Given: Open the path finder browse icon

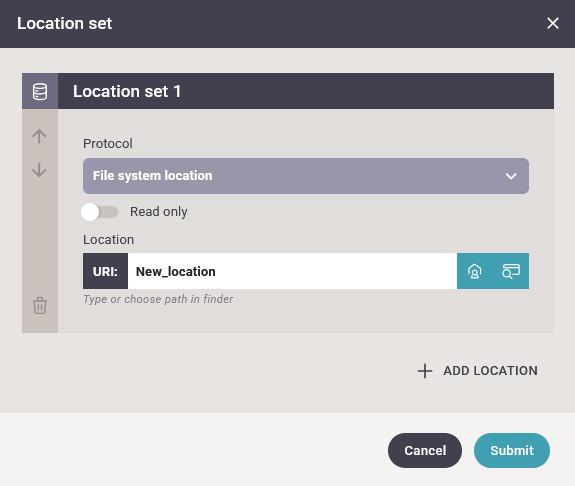Looking at the screenshot, I should 511,271.
